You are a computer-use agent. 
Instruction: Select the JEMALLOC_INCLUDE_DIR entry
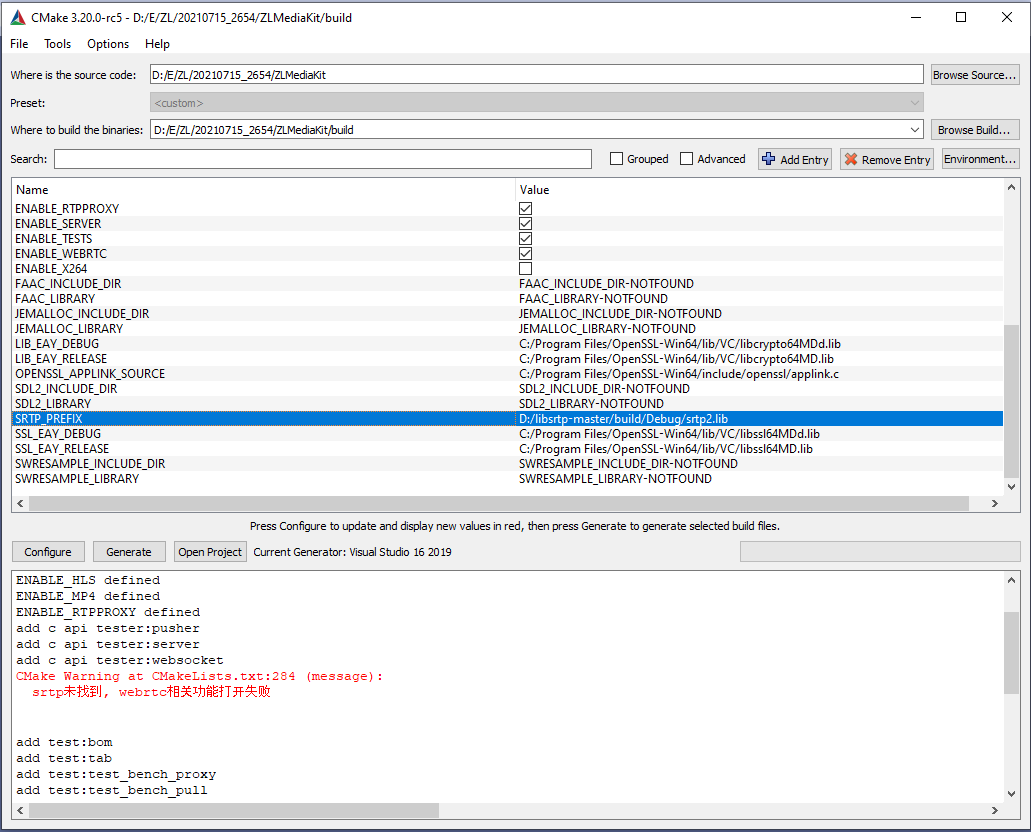point(82,314)
